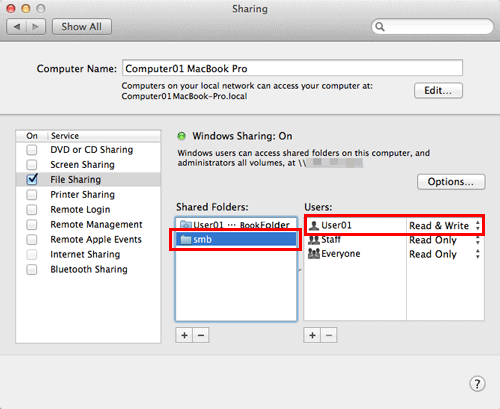Screen dimensions: 500x409
Task: Enable Printer Sharing checkbox
Action: tap(32, 195)
